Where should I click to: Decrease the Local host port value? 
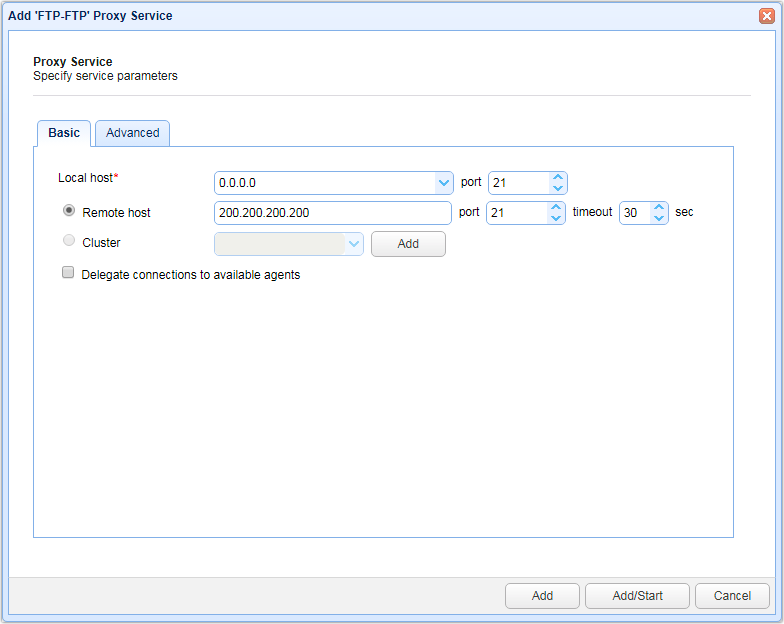558,188
